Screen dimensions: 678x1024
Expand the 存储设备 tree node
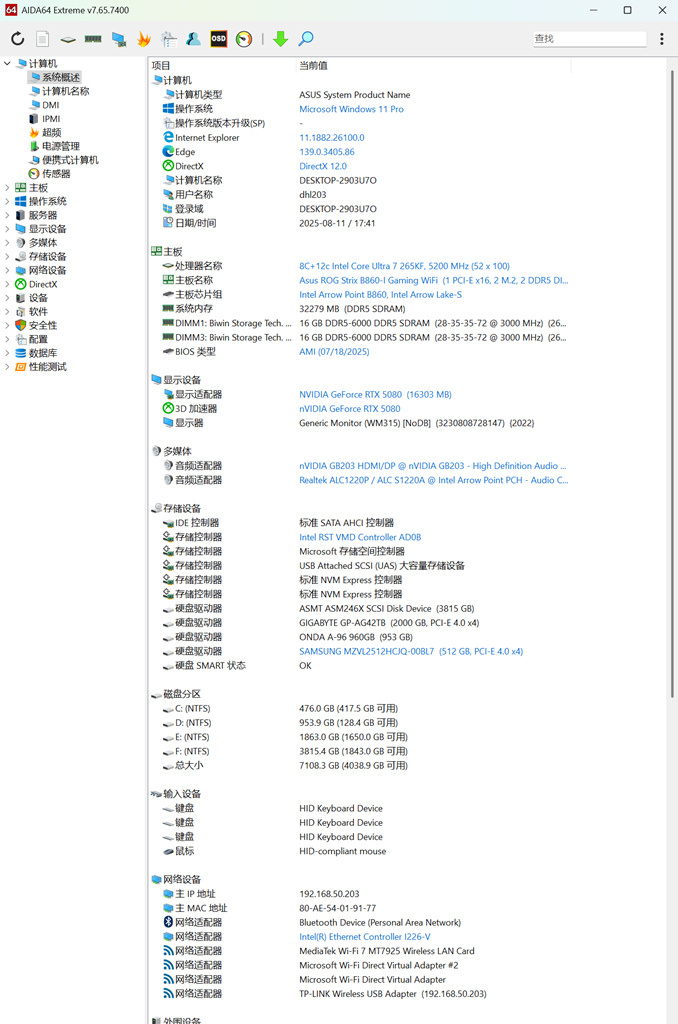[7, 257]
